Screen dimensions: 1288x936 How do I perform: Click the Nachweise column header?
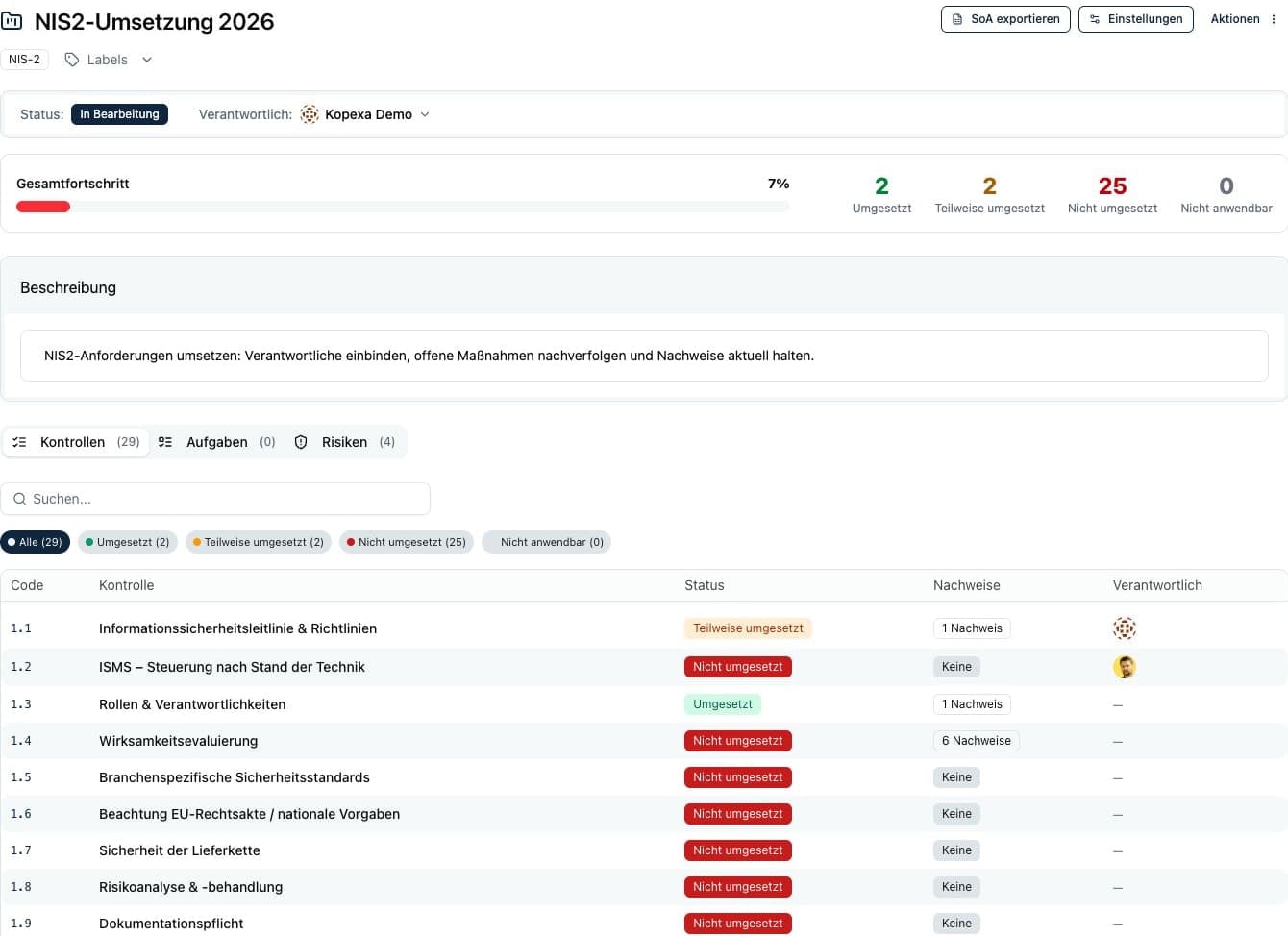point(967,585)
